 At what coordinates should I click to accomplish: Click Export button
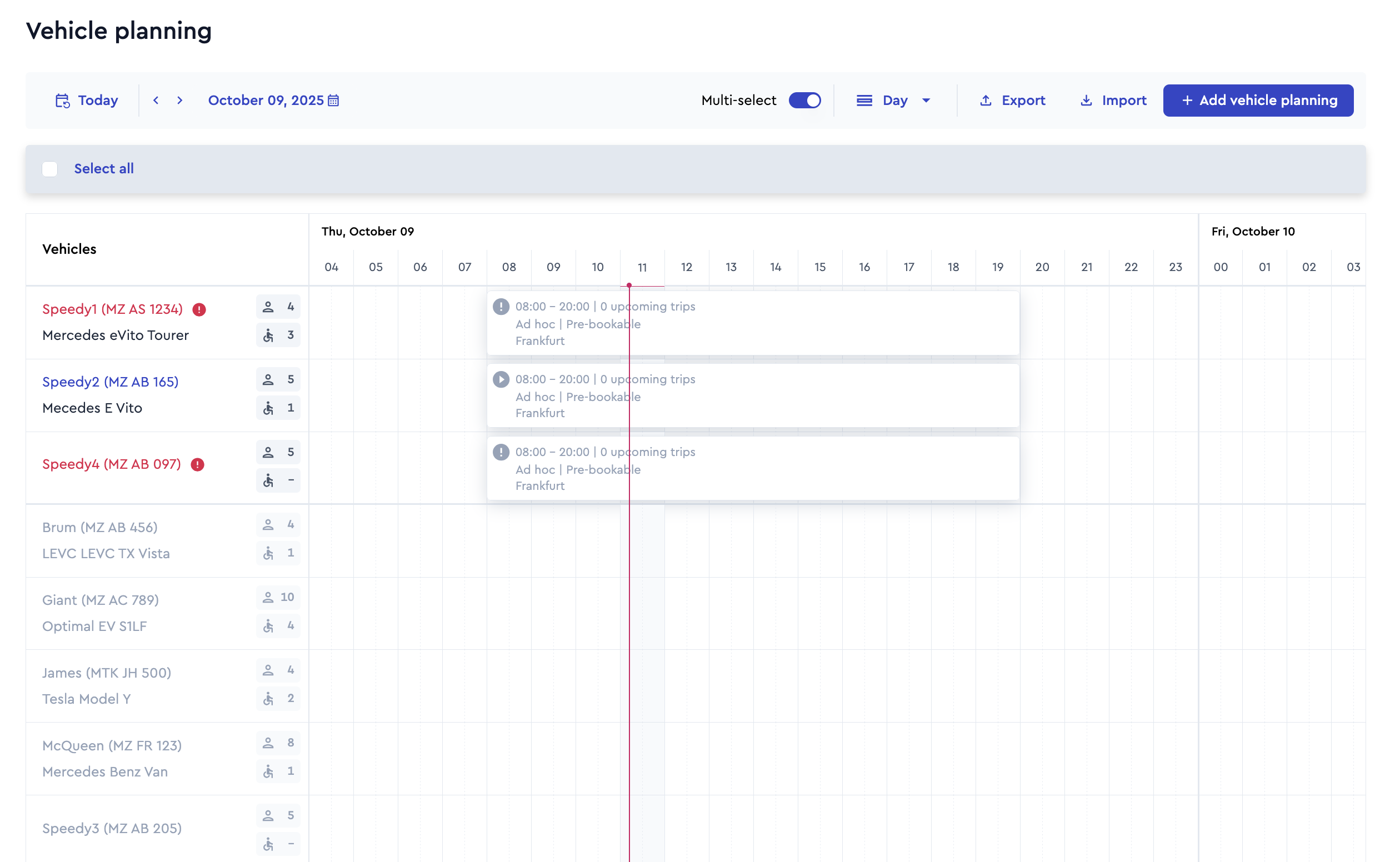(1012, 101)
